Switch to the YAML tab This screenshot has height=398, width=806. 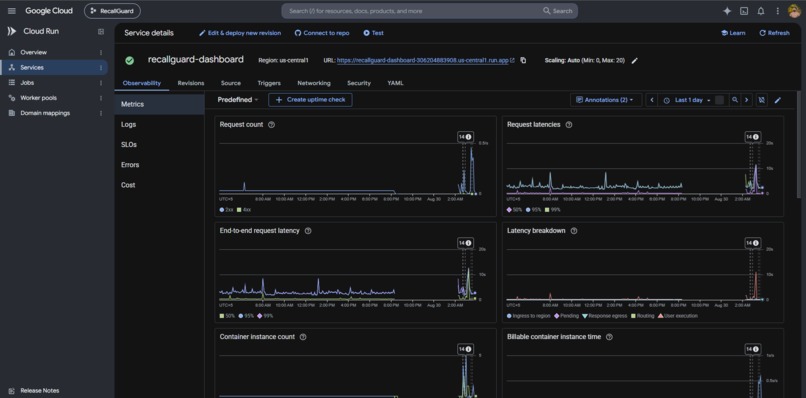[x=395, y=83]
